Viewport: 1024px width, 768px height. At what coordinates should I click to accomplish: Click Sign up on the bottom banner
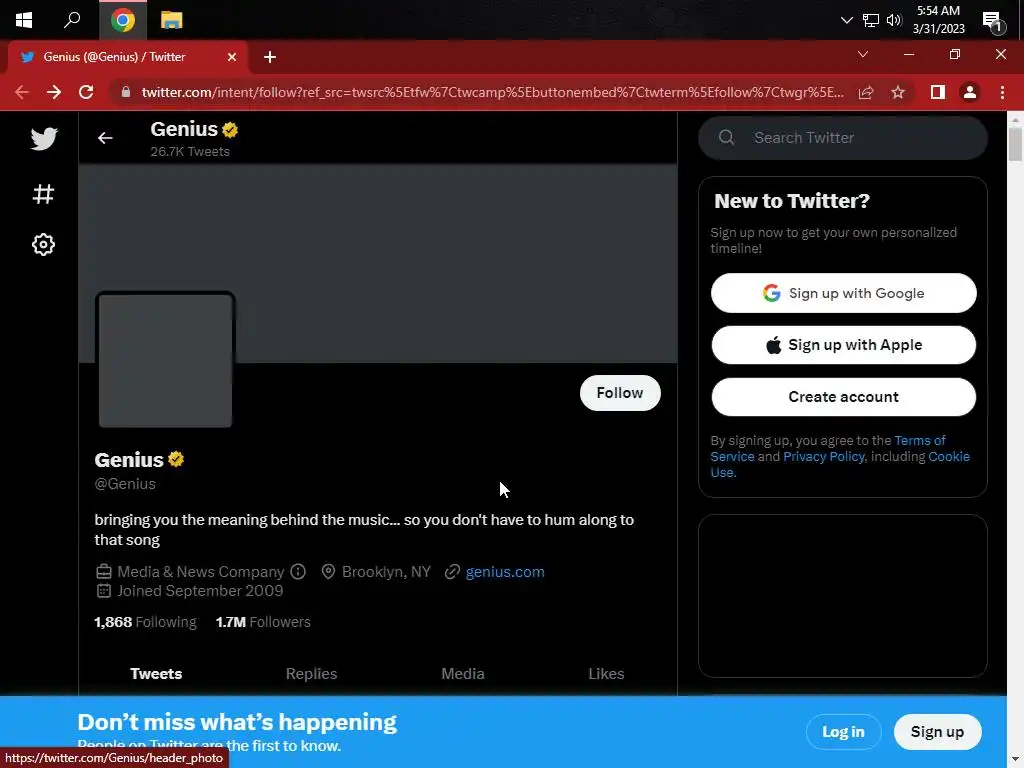click(x=937, y=732)
